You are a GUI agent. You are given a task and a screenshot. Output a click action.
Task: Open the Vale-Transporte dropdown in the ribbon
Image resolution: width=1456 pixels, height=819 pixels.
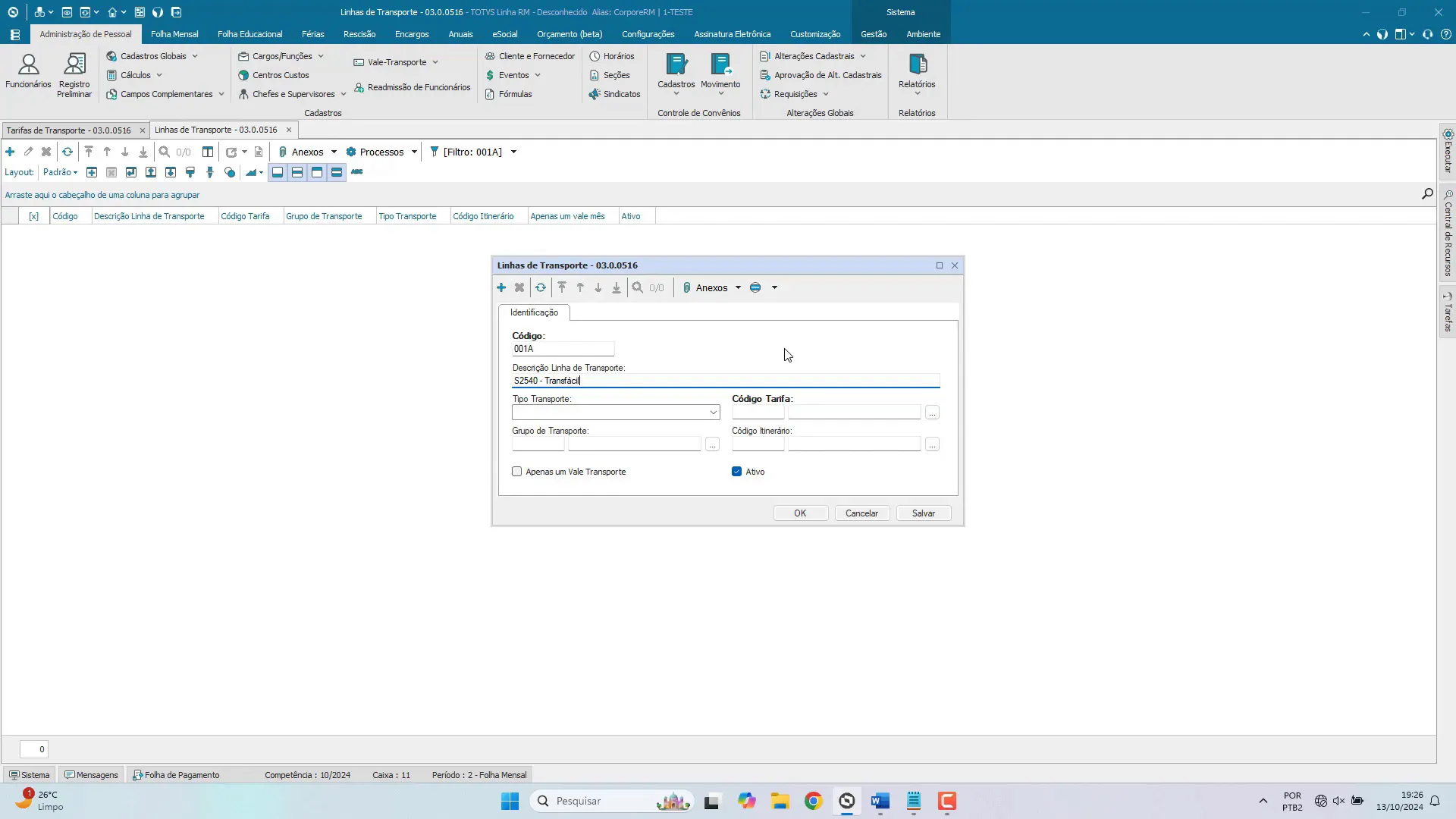pos(397,62)
